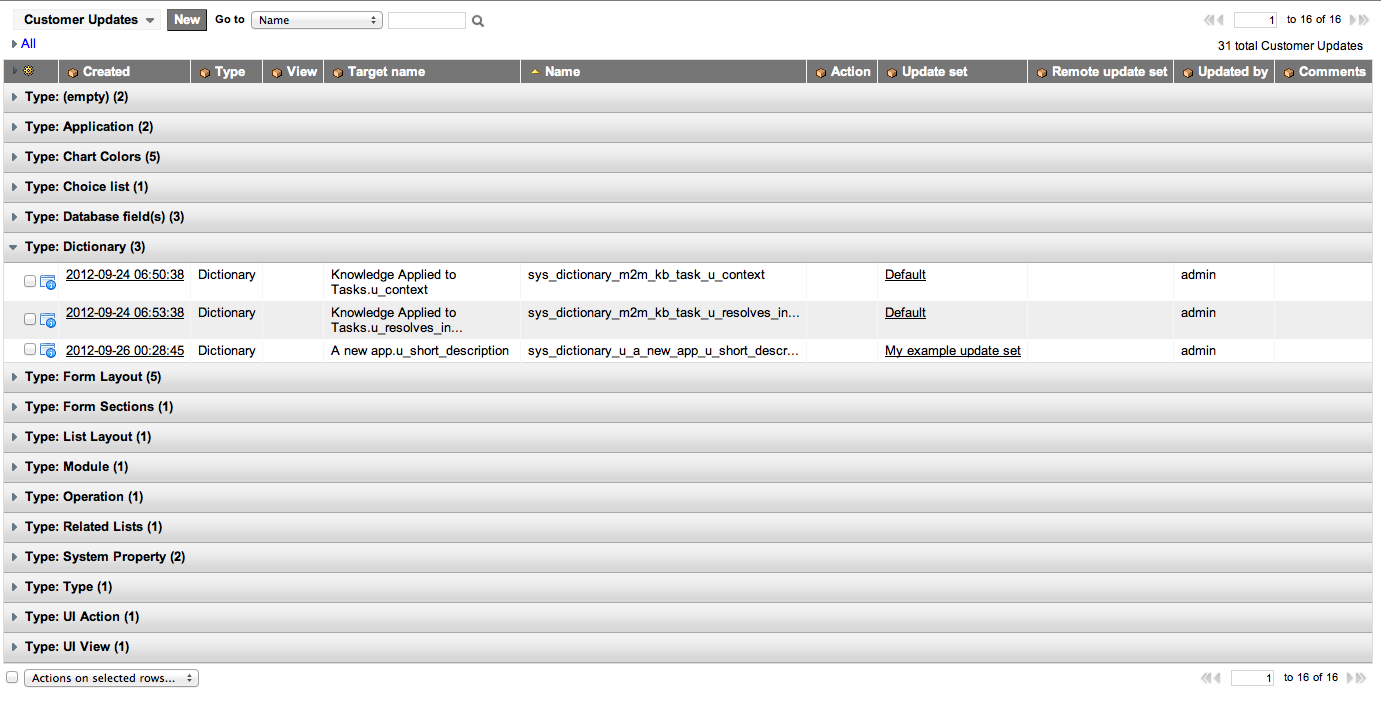
Task: Expand all groups using header triangle toggle
Action: pyautogui.click(x=13, y=71)
